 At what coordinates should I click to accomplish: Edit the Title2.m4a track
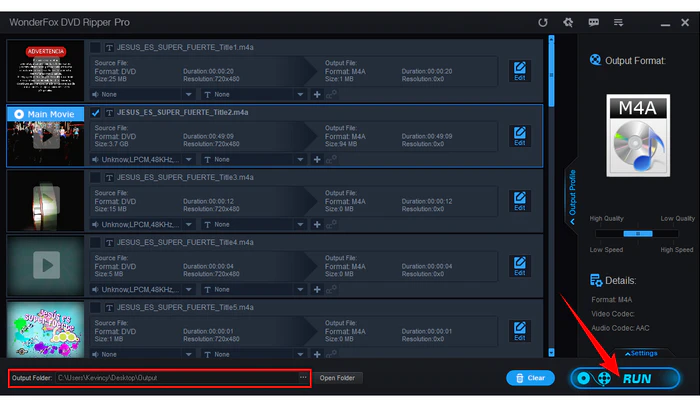520,136
